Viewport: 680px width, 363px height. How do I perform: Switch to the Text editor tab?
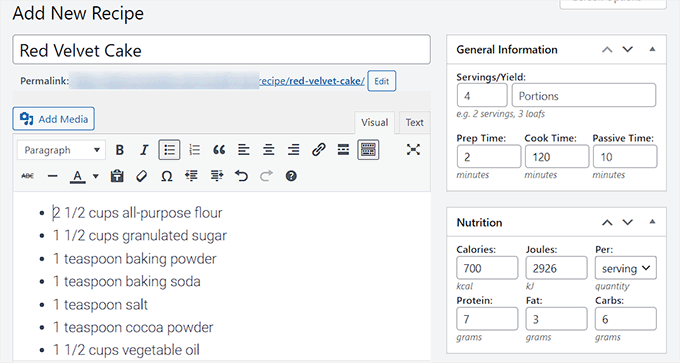point(414,123)
